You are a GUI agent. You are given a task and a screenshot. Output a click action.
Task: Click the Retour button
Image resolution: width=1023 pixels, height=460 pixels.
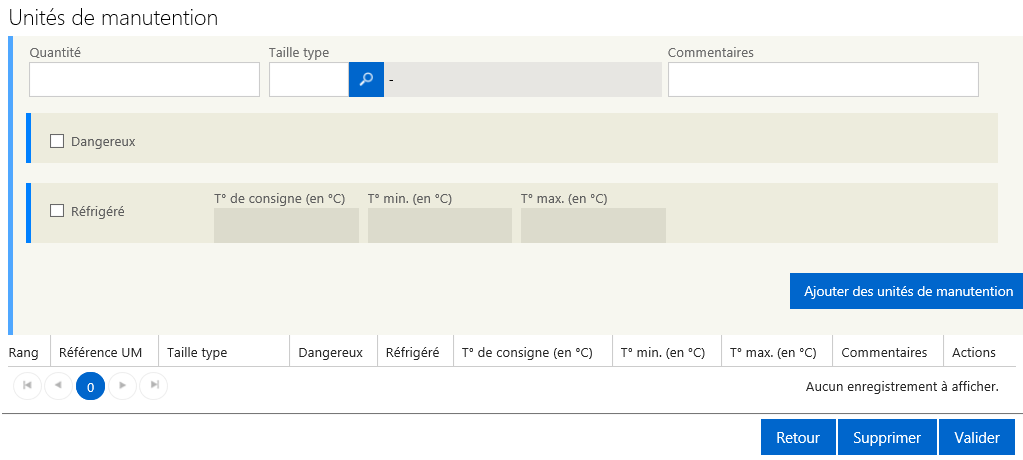pyautogui.click(x=798, y=437)
